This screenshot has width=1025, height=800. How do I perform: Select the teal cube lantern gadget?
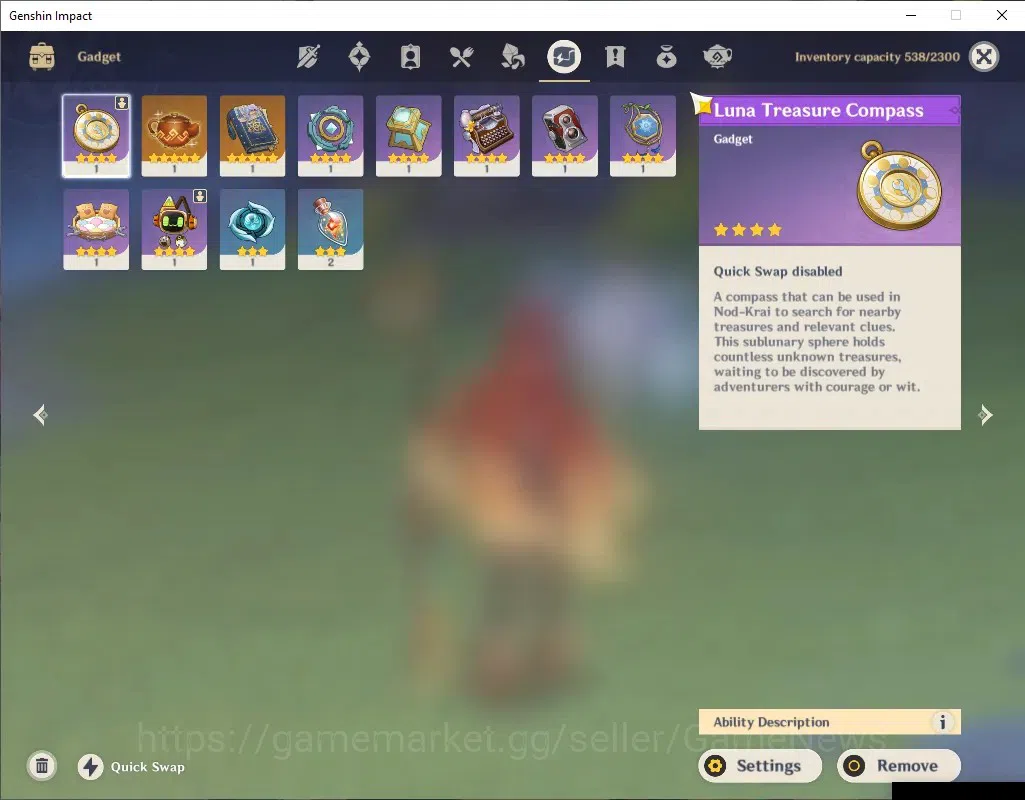409,136
